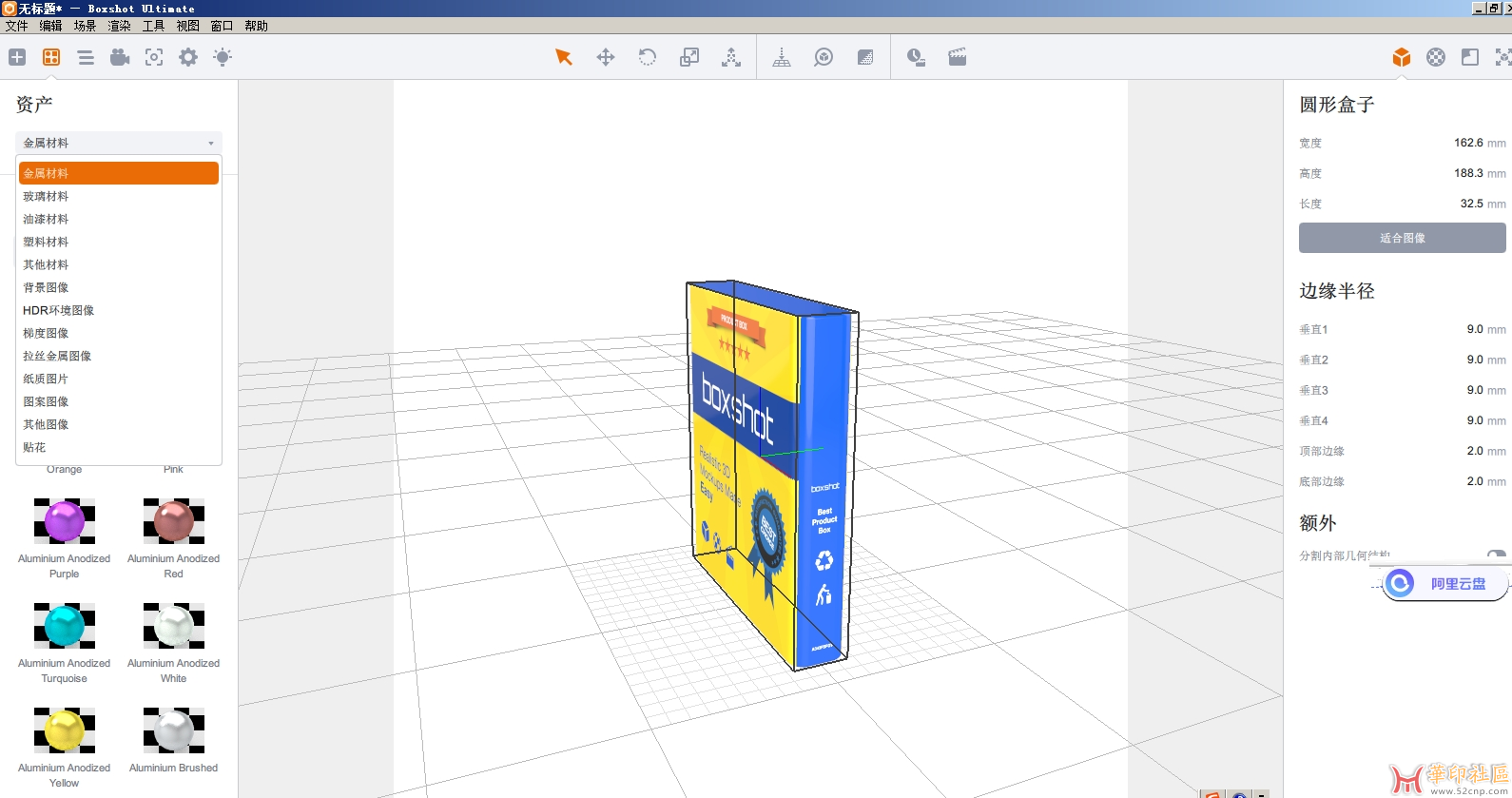Choose 背景图像 from the list
This screenshot has width=1512, height=798.
pyautogui.click(x=119, y=287)
